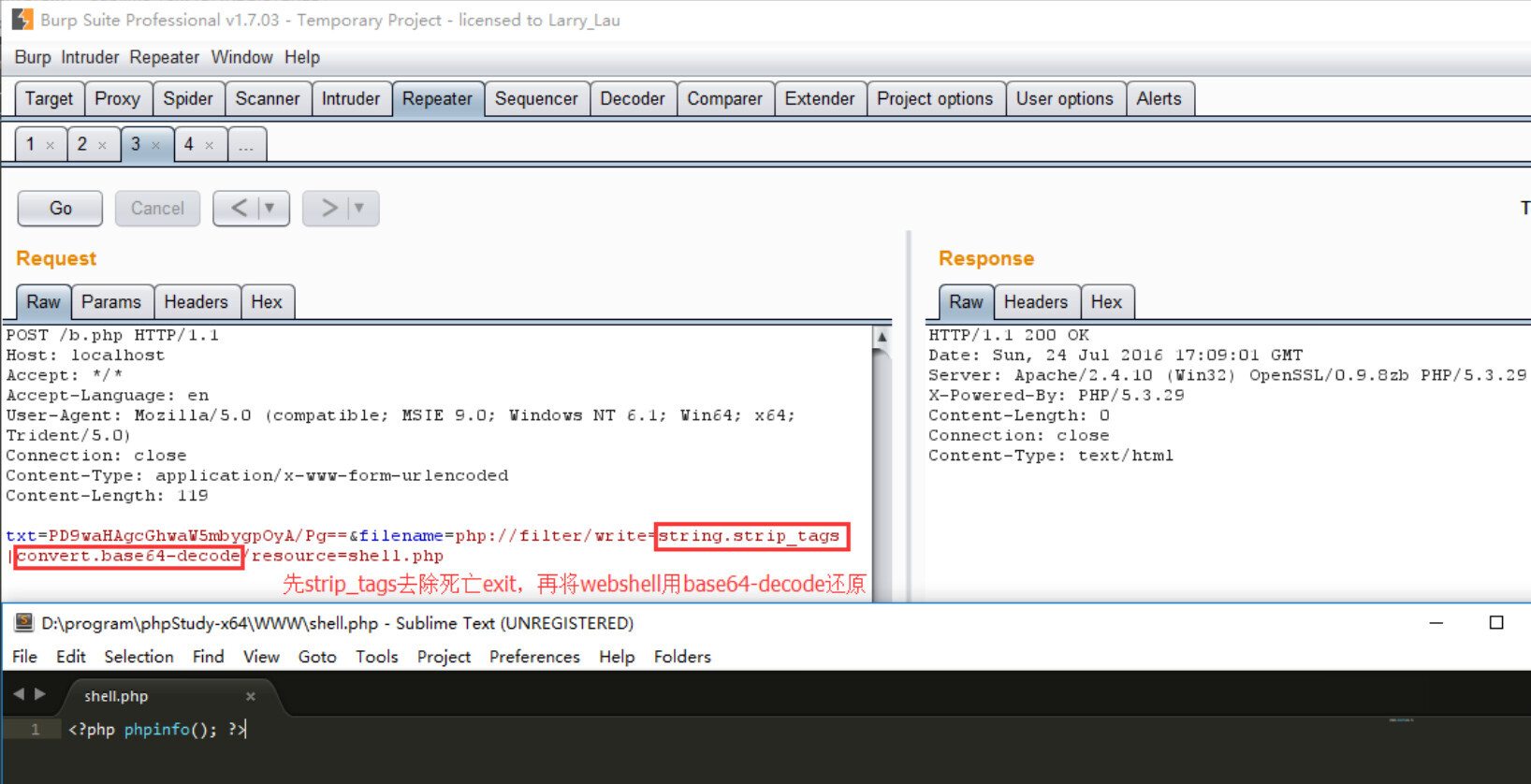The height and width of the screenshot is (784, 1531).
Task: Open the Window menu
Action: [241, 57]
